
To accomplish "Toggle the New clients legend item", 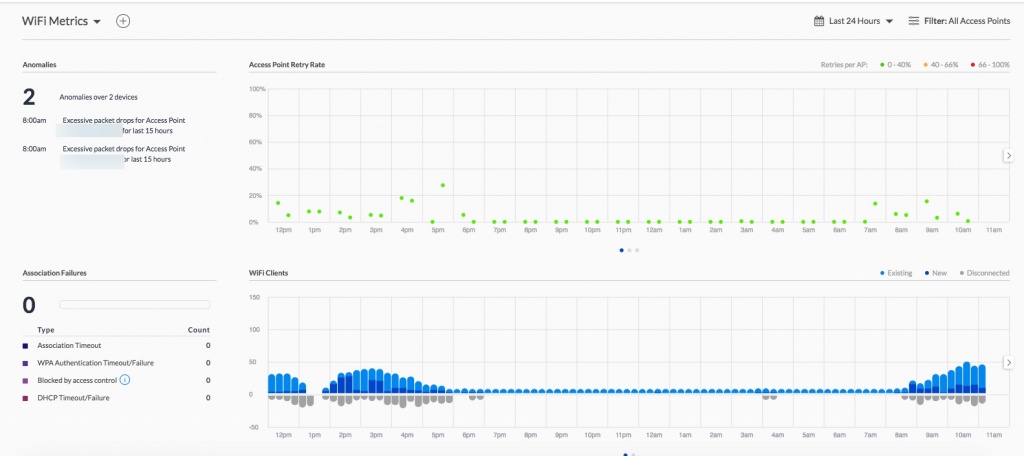I will (x=936, y=272).
